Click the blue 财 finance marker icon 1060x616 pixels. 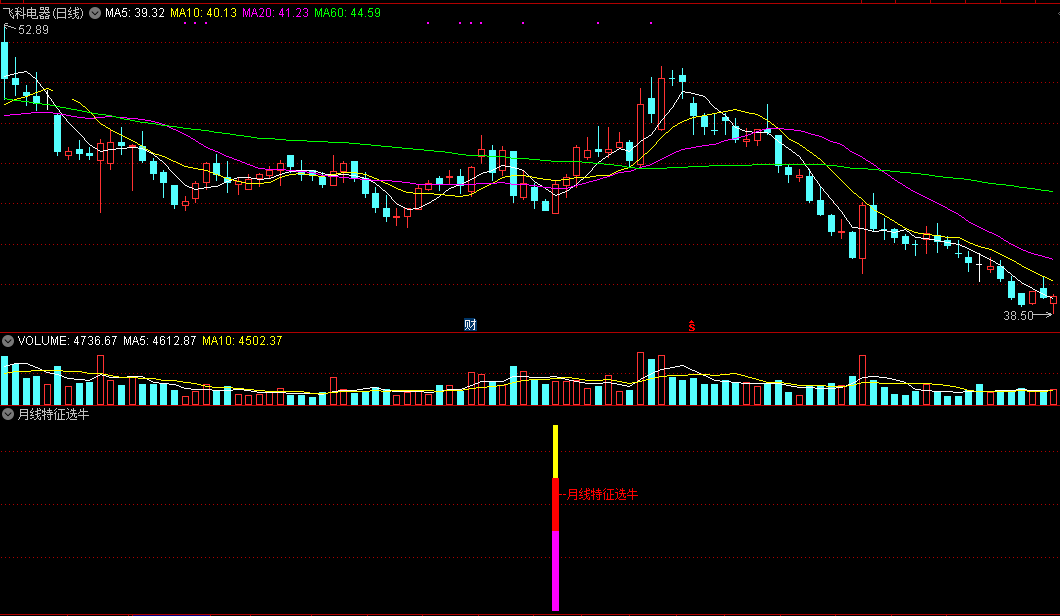[471, 325]
